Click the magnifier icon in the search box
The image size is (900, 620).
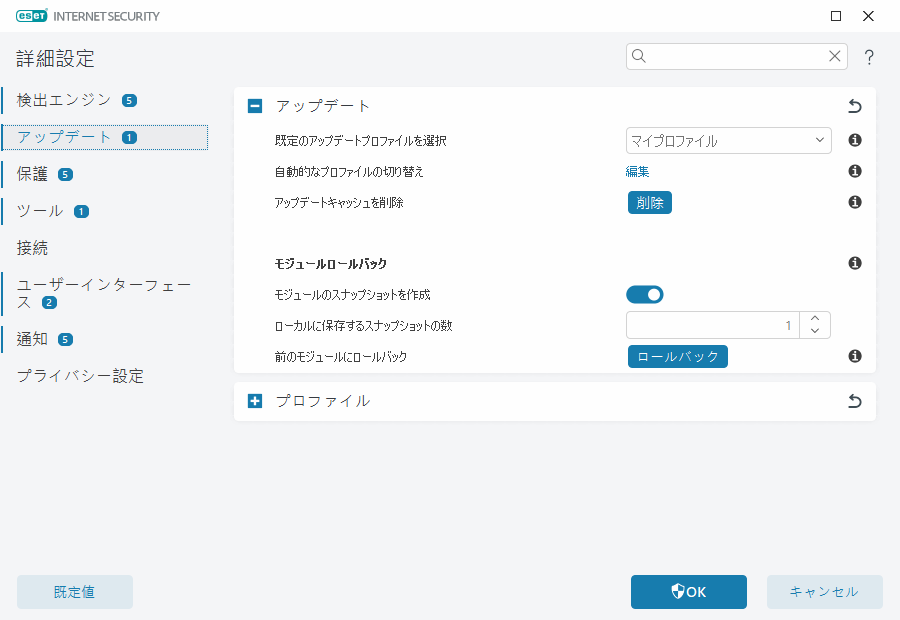639,56
